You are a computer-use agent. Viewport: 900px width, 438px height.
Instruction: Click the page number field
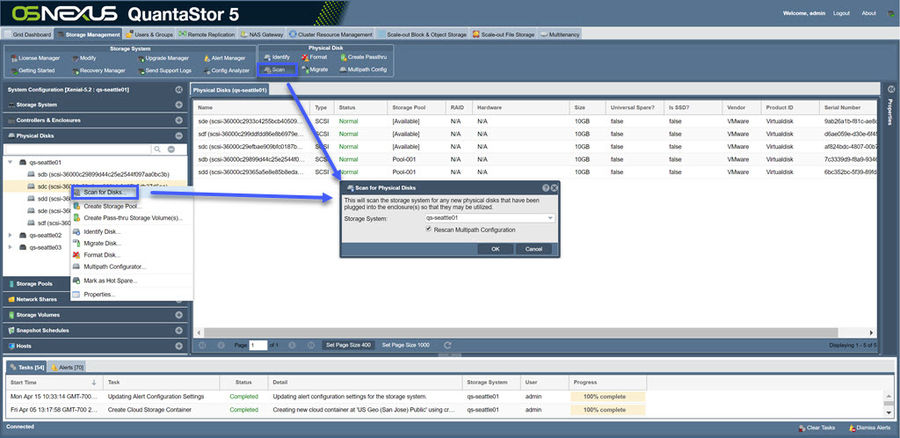tap(258, 345)
